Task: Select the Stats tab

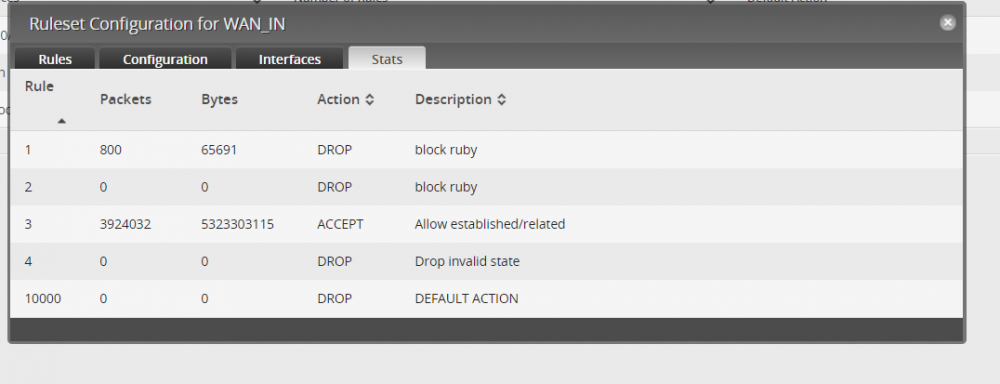Action: pos(387,59)
